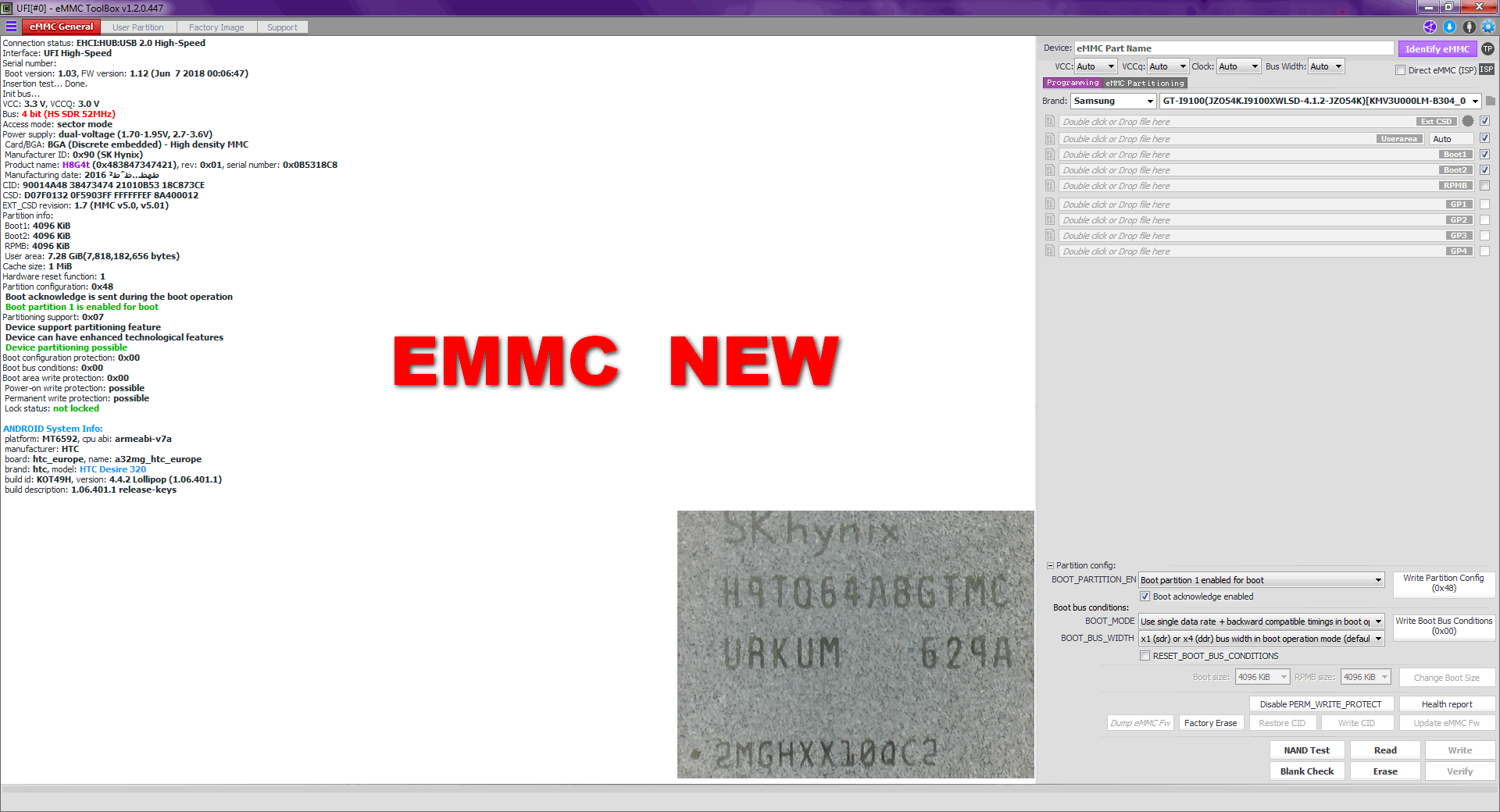This screenshot has height=812, width=1500.
Task: Click the gear icon next to Ext CSD
Action: tap(1468, 121)
